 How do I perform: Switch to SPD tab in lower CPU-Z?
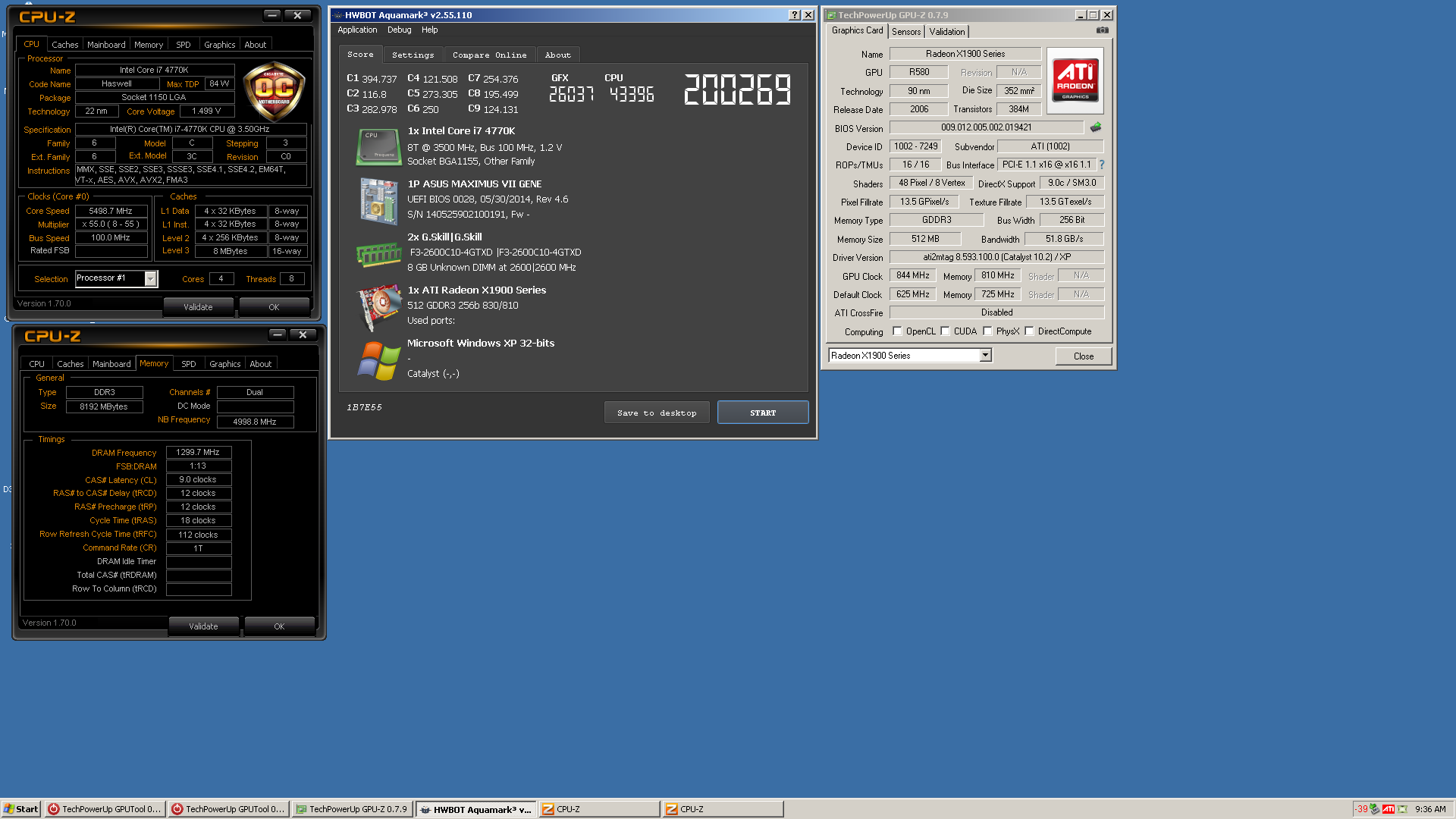point(189,364)
